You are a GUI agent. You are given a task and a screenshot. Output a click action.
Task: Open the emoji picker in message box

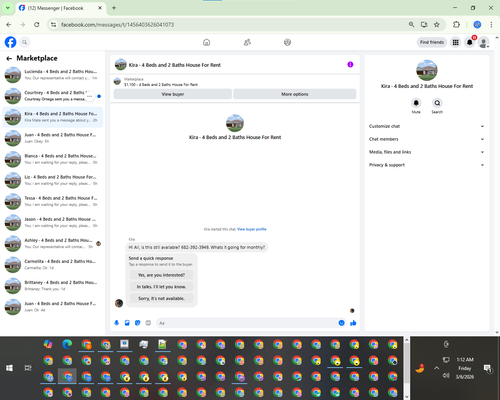click(341, 323)
